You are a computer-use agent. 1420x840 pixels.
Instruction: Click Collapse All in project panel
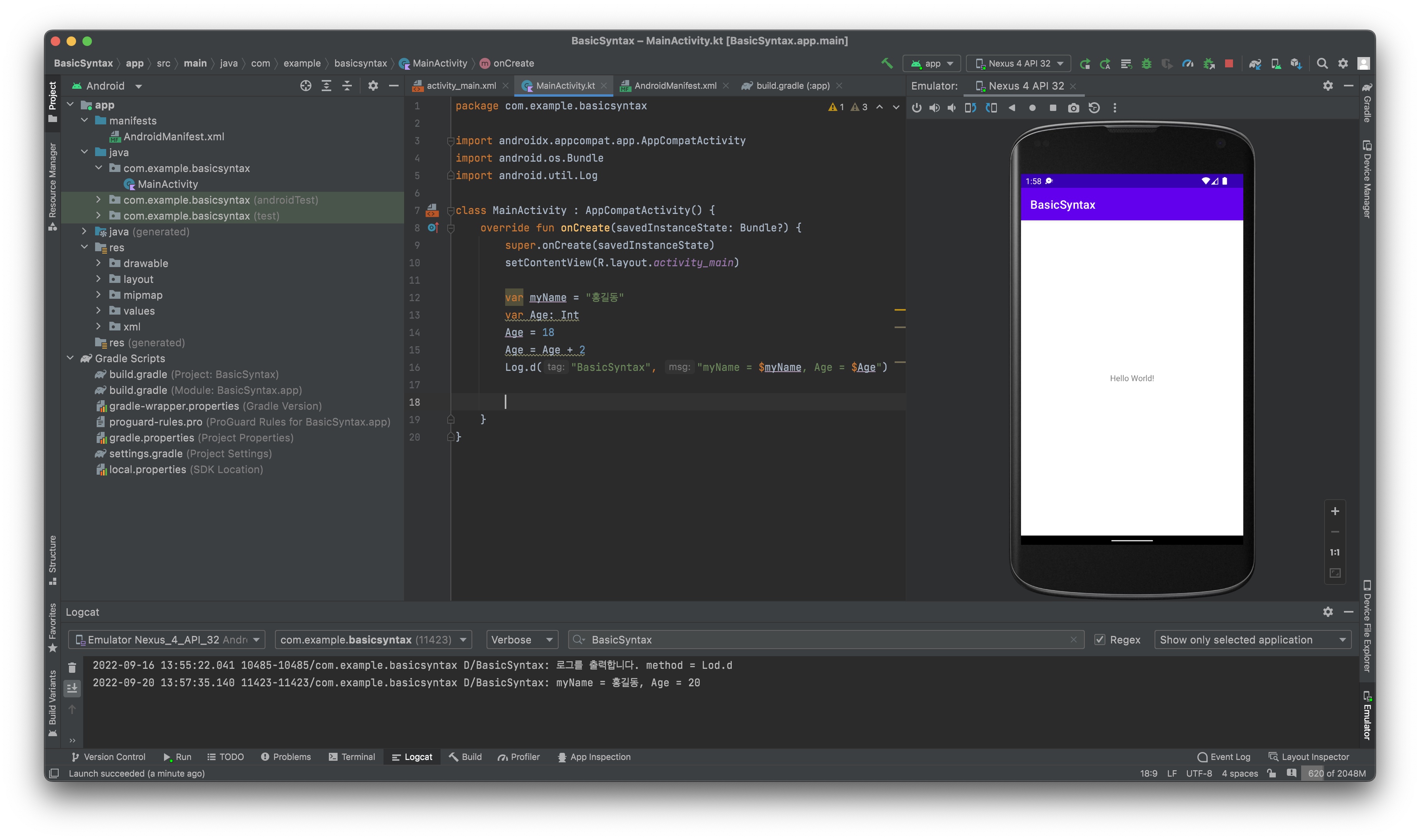pyautogui.click(x=347, y=86)
